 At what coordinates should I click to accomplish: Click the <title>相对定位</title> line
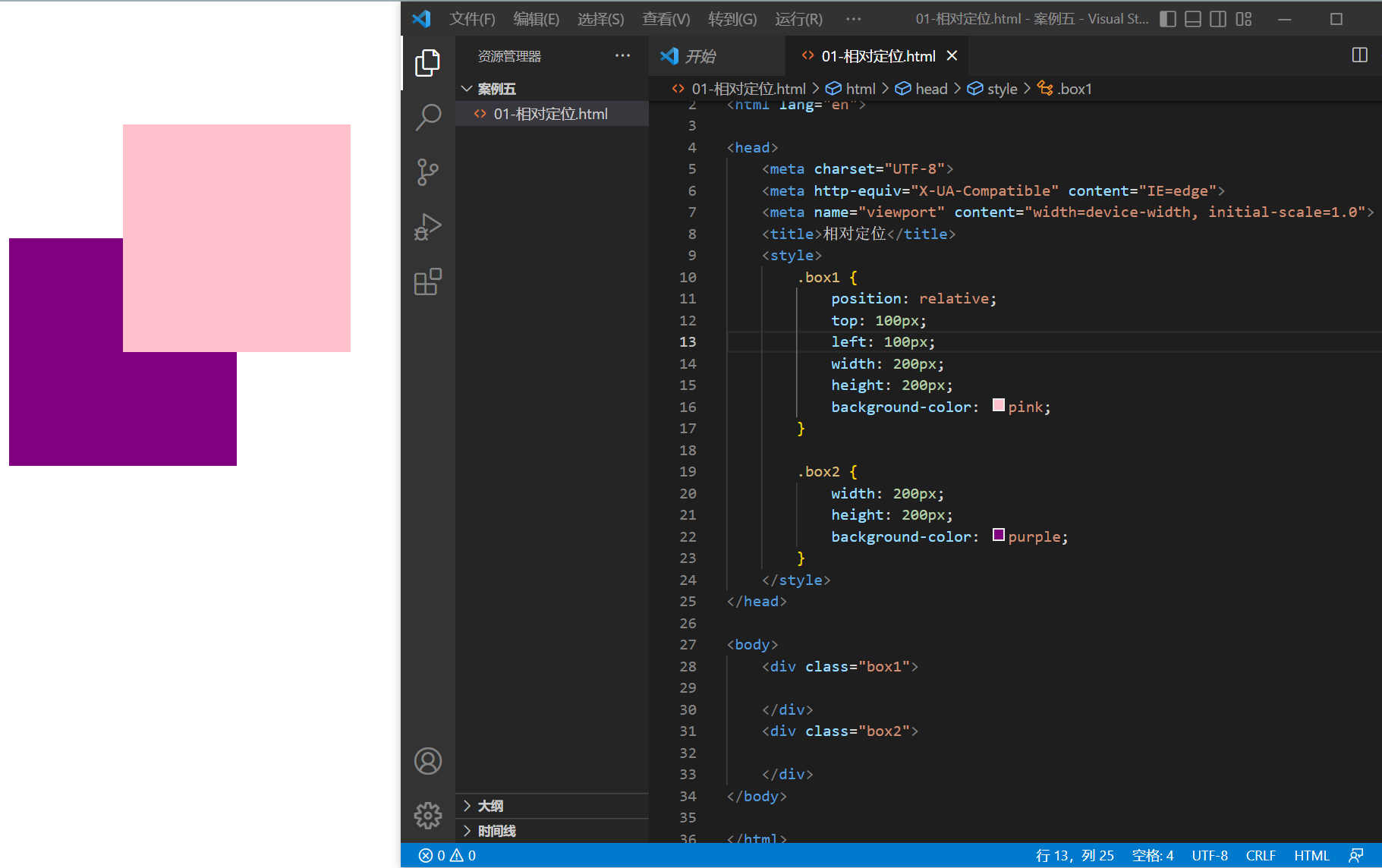[x=858, y=234]
